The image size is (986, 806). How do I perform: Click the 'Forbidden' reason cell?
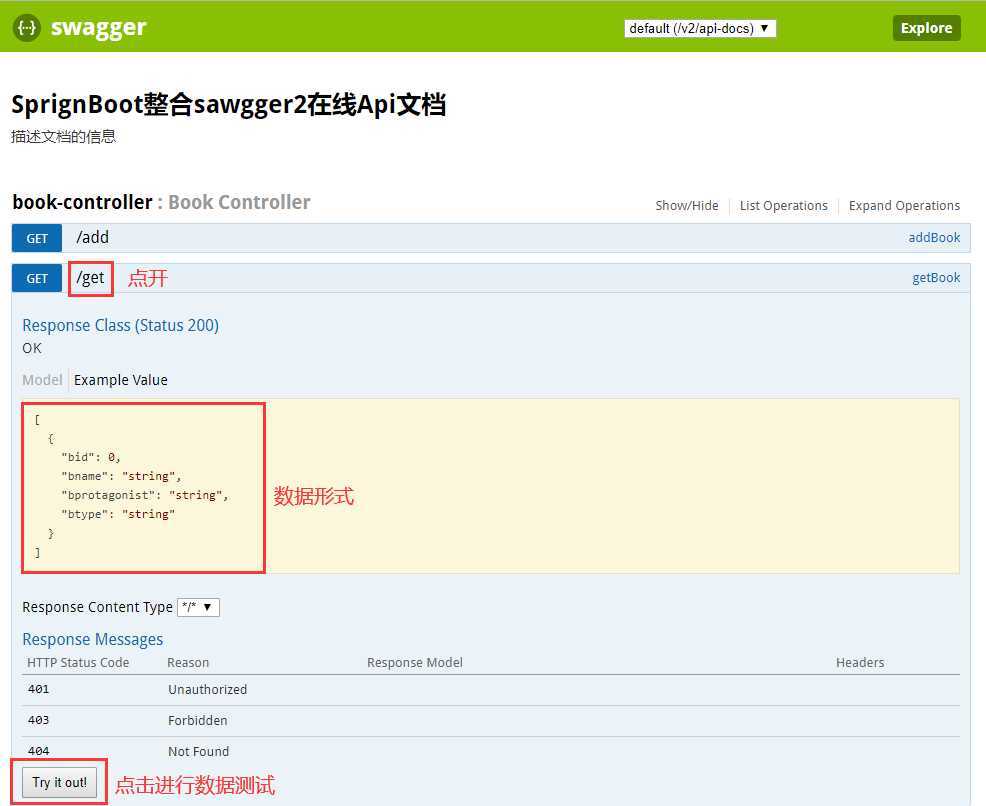click(x=197, y=720)
